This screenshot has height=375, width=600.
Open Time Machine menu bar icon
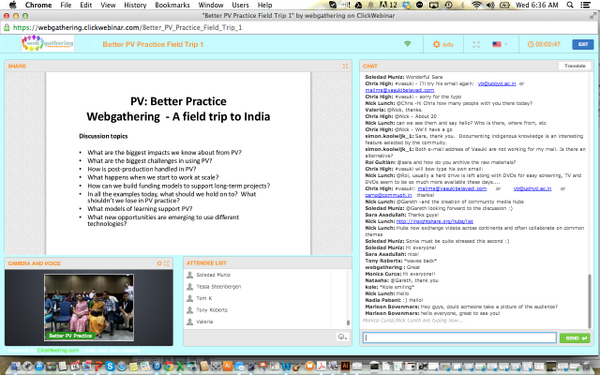coord(448,5)
